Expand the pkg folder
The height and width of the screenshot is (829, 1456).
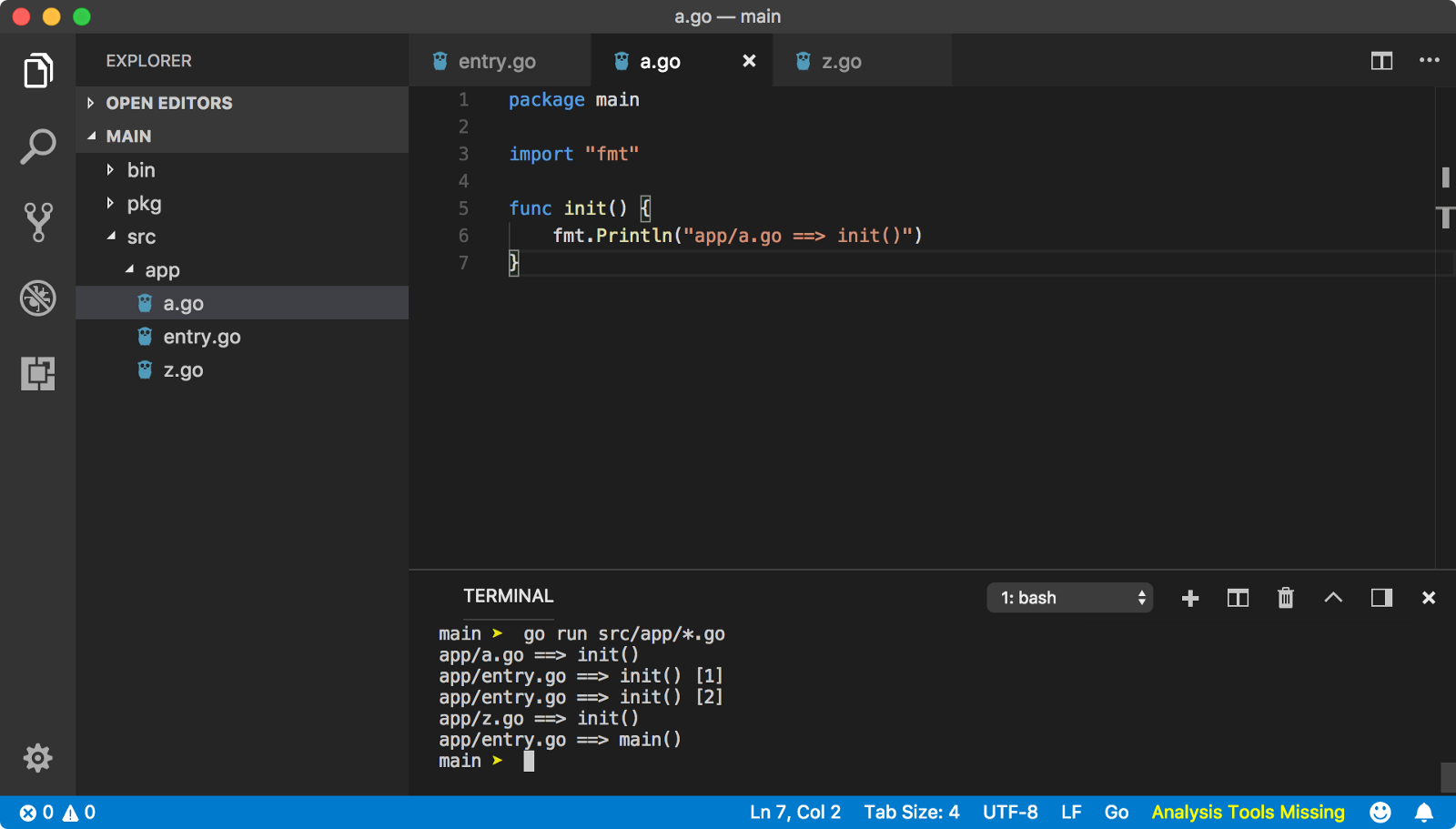[242, 204]
